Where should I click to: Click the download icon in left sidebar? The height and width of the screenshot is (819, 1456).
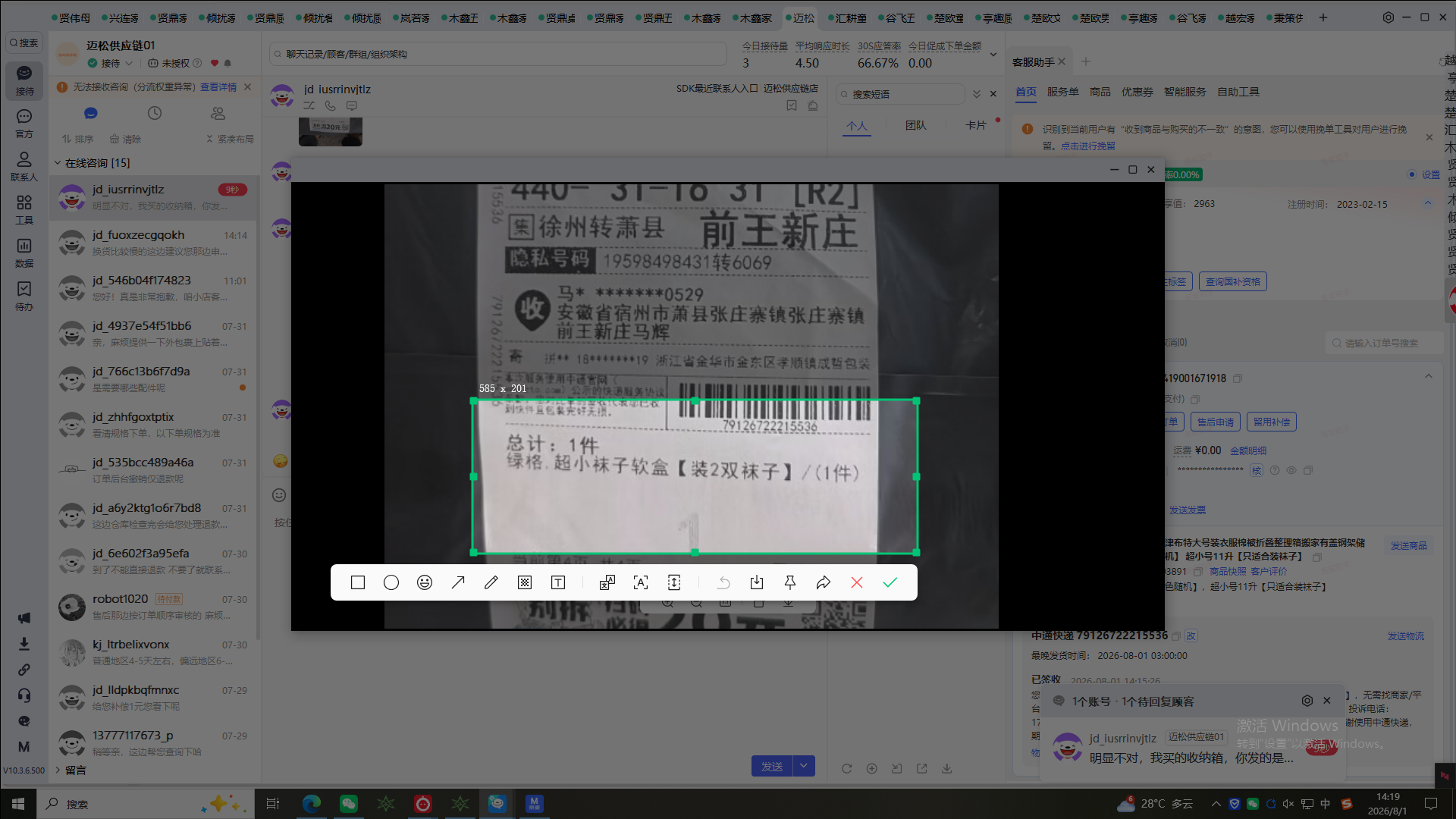[24, 644]
